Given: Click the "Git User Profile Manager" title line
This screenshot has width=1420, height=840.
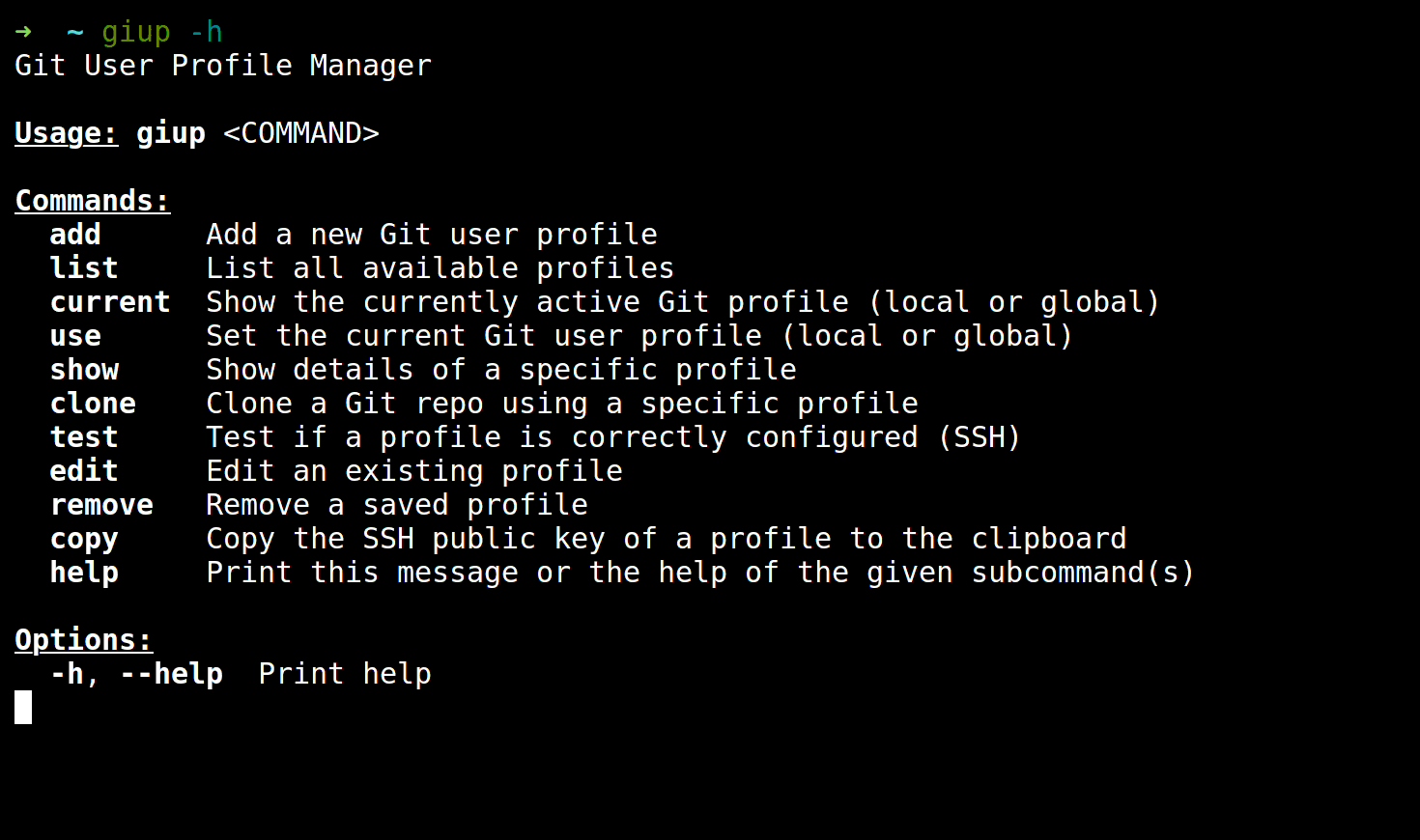Looking at the screenshot, I should click(222, 66).
